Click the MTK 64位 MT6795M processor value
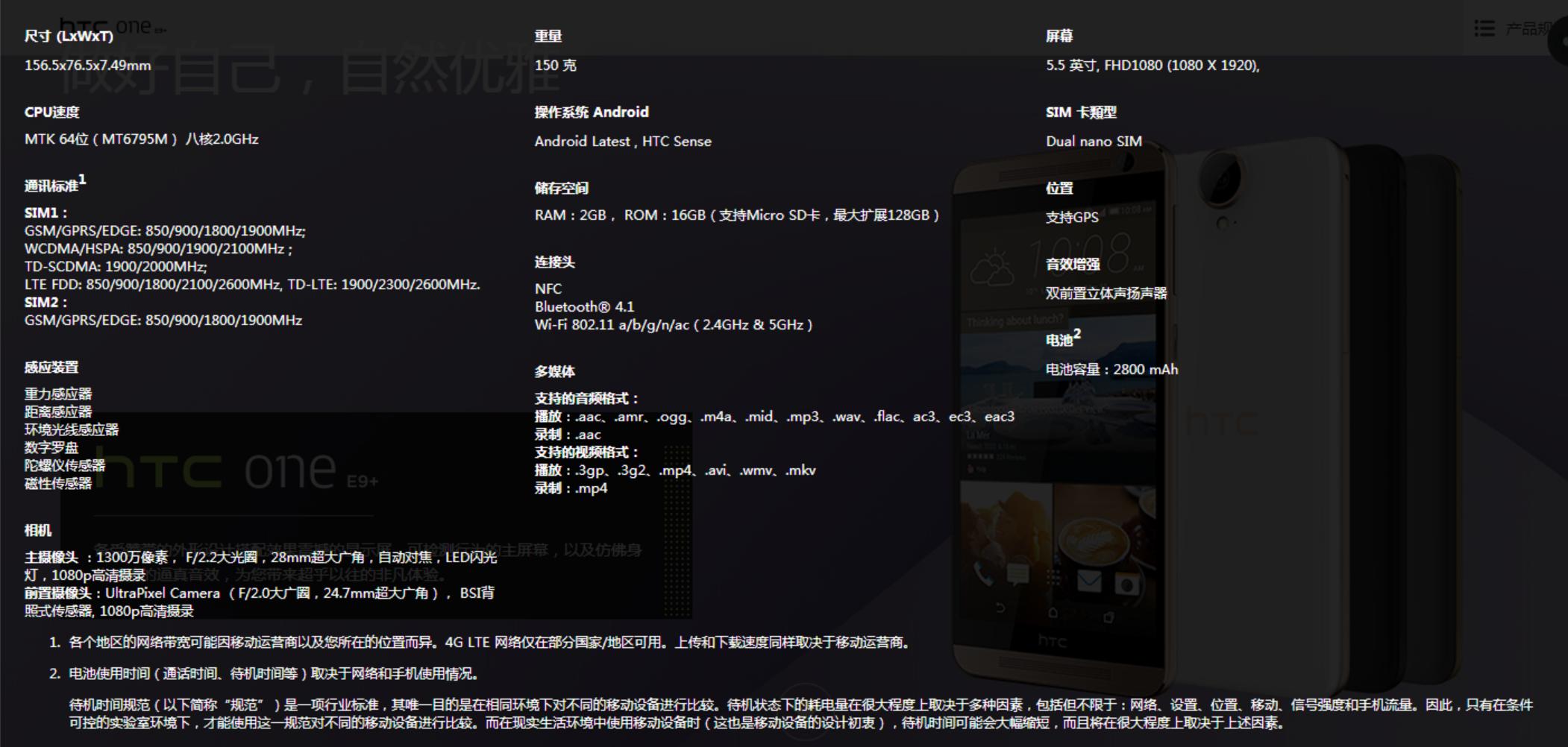 click(x=142, y=139)
